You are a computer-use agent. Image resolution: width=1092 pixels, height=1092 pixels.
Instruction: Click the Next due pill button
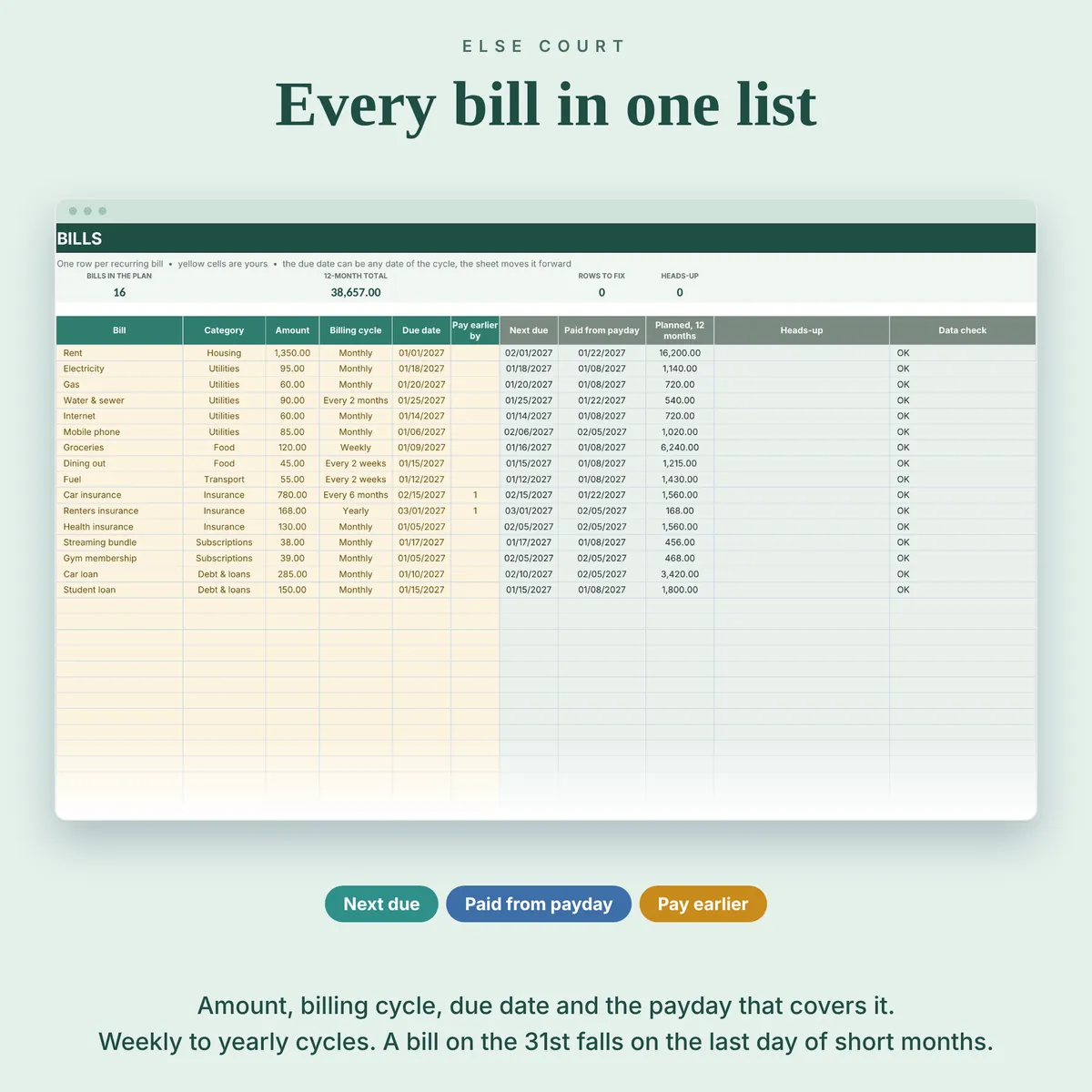tap(381, 904)
